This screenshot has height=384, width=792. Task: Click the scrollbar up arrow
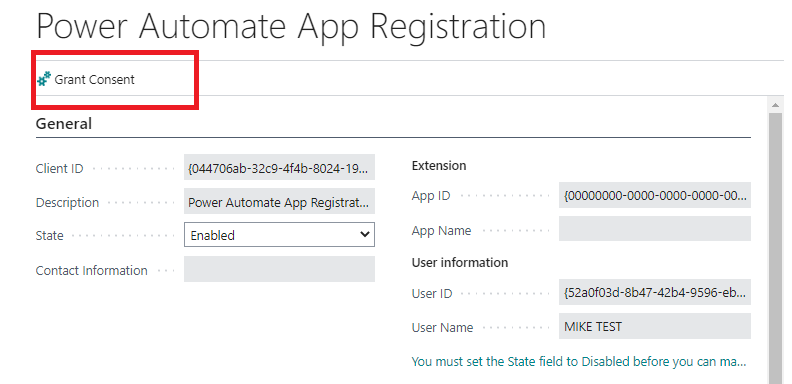point(775,105)
